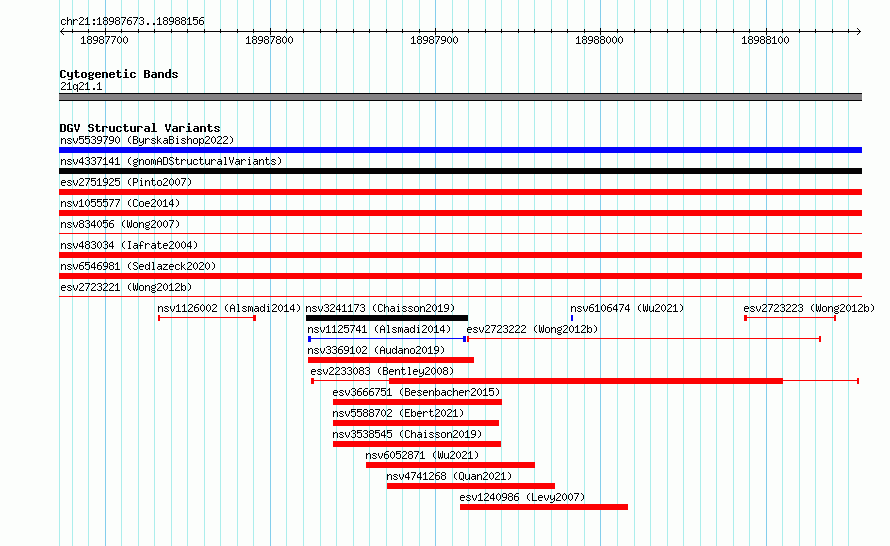Open variant nsv6052871 (Wu2021) label
The height and width of the screenshot is (546, 890).
[422, 455]
